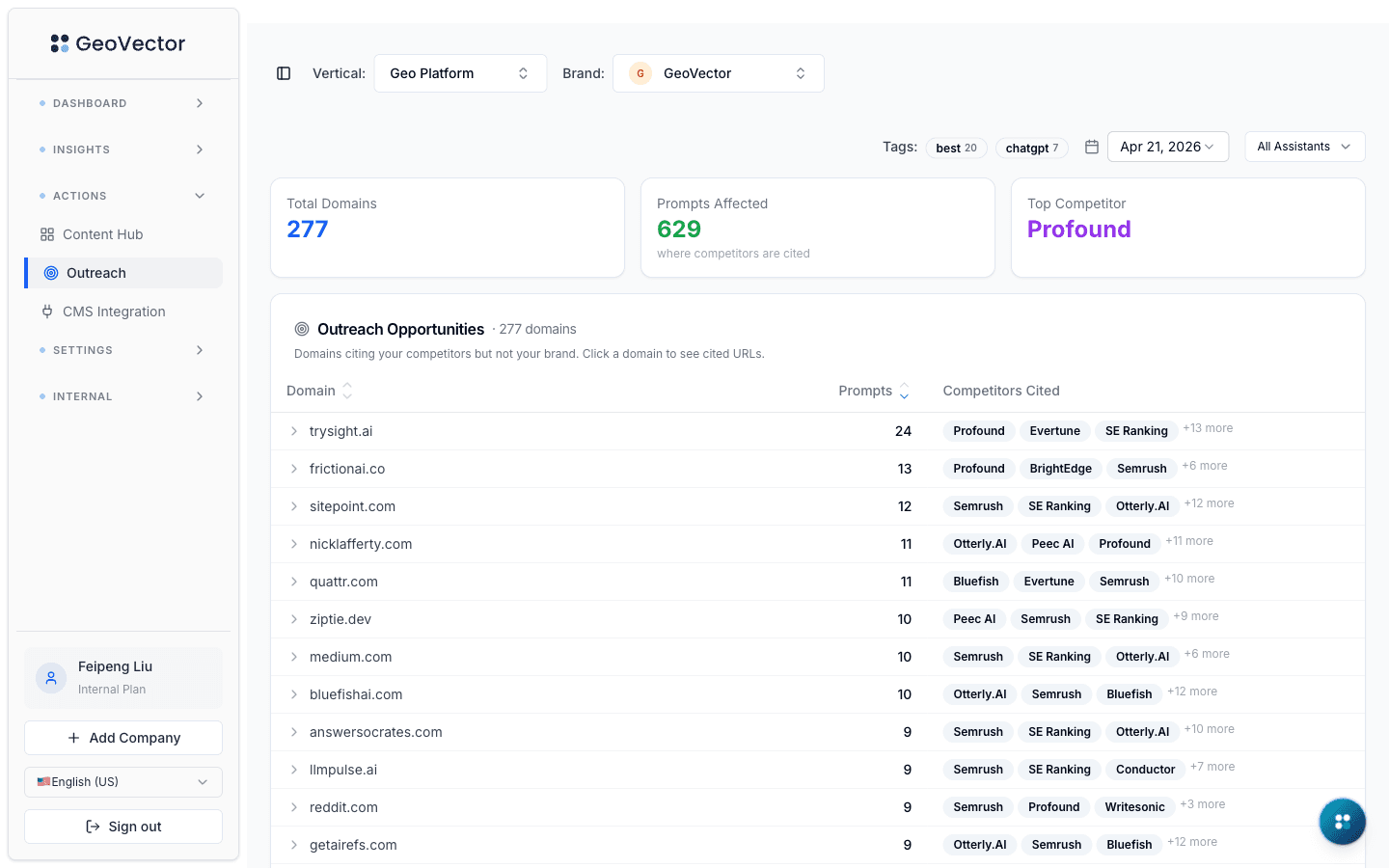This screenshot has height=868, width=1389.
Task: Click the sidebar collapse icon beside Vertical
Action: pyautogui.click(x=283, y=72)
